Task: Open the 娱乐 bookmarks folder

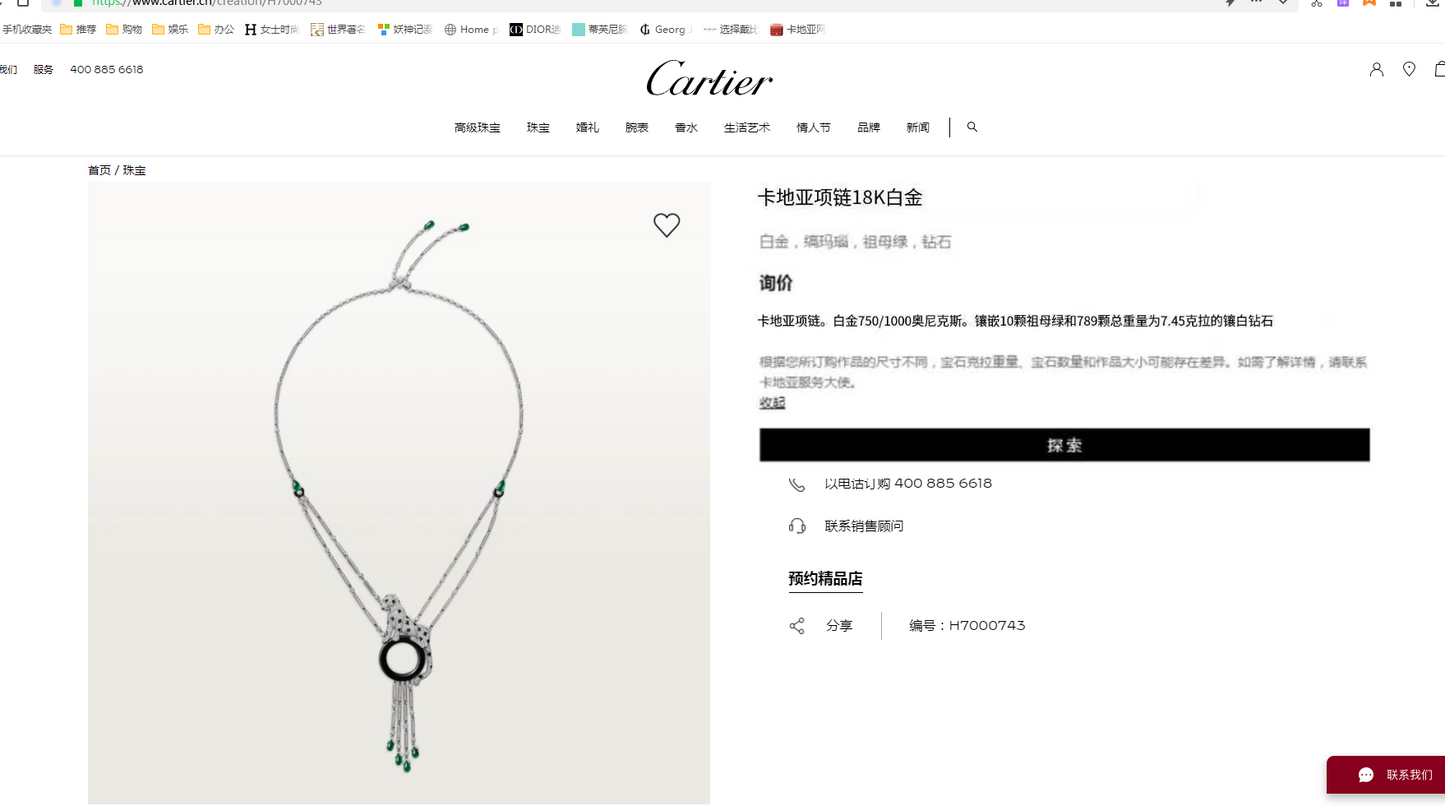Action: pos(170,30)
